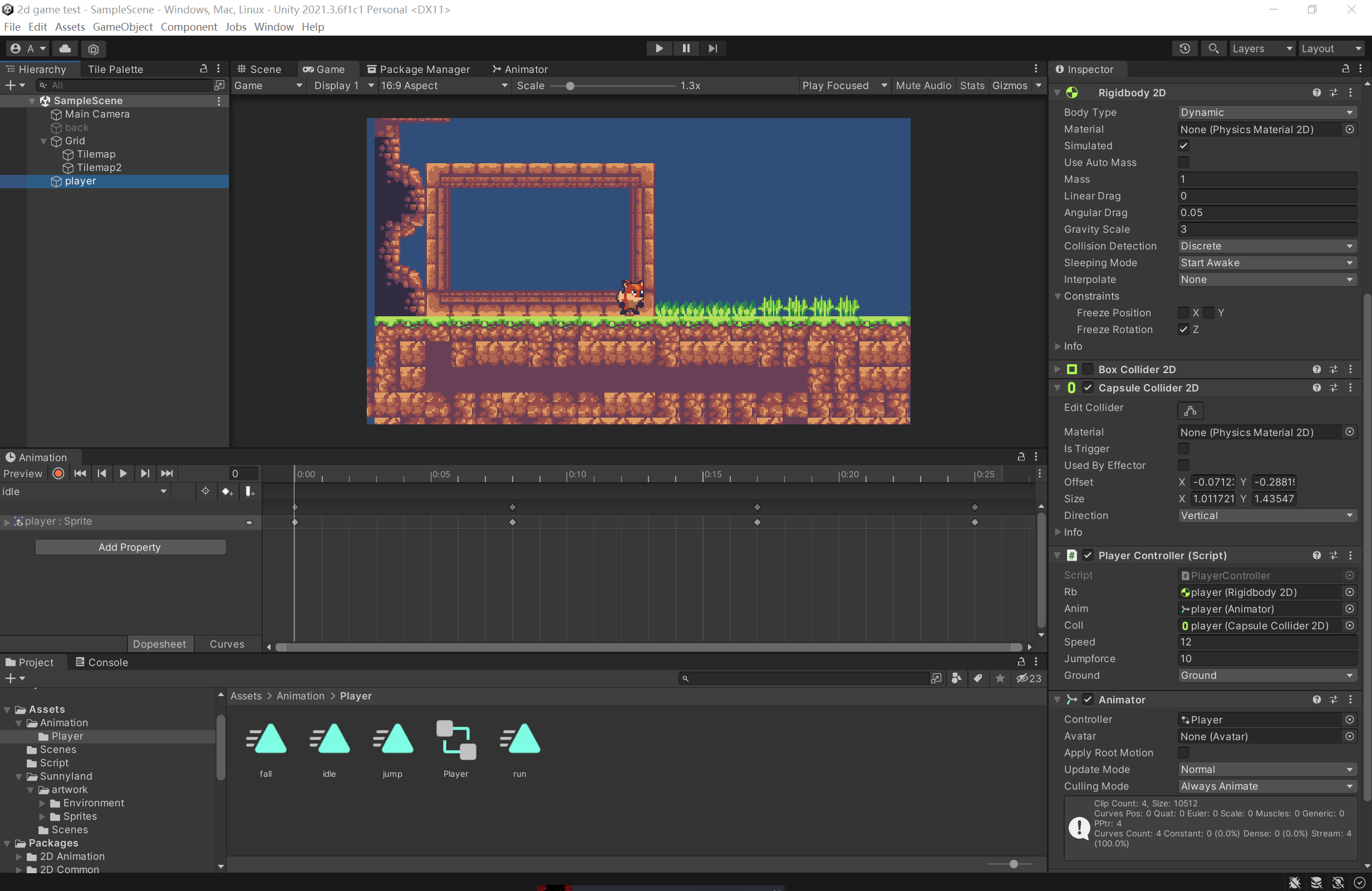
Task: Click the Step frame button
Action: [x=712, y=48]
